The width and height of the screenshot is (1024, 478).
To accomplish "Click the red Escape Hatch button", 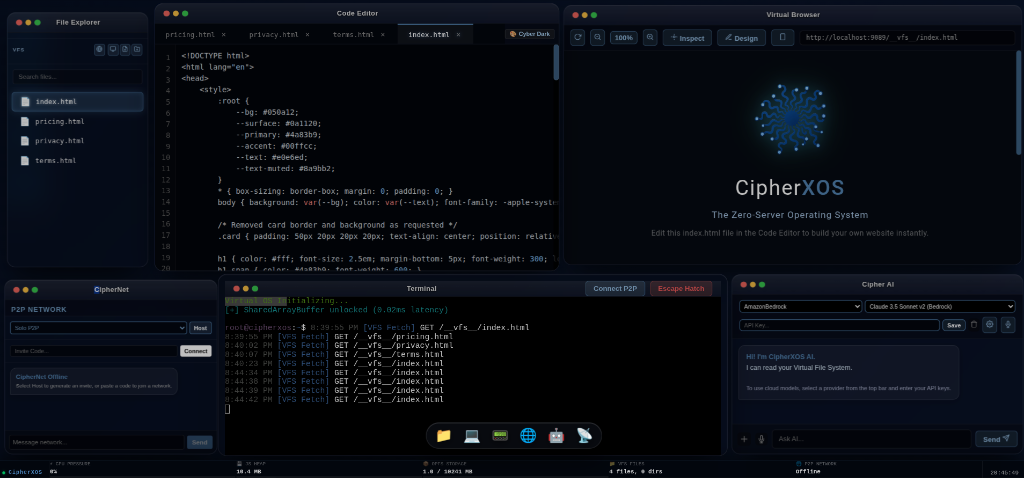I will pos(681,289).
